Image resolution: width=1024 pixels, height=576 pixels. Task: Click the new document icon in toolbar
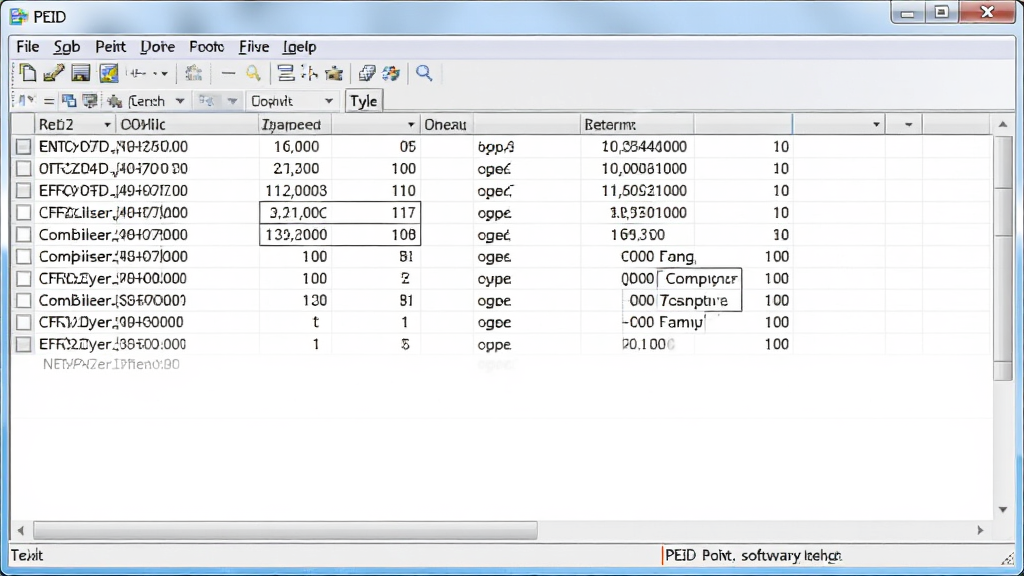[x=27, y=73]
